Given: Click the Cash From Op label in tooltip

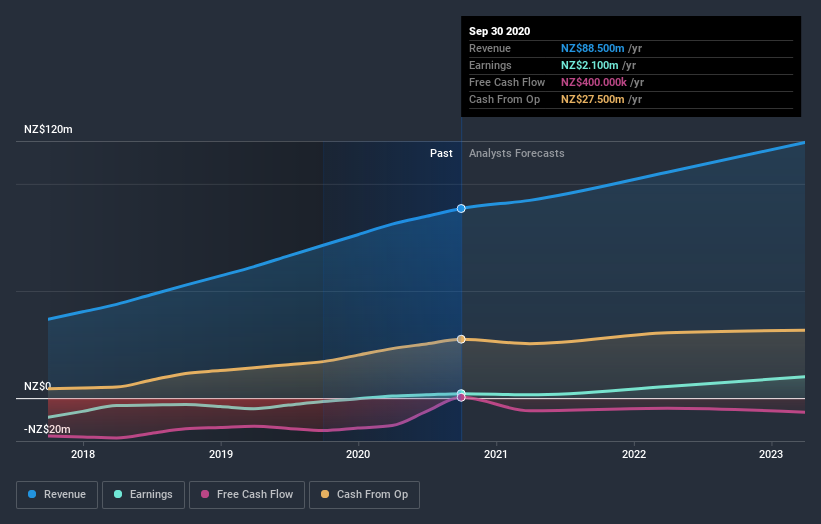Looking at the screenshot, I should click(504, 99).
